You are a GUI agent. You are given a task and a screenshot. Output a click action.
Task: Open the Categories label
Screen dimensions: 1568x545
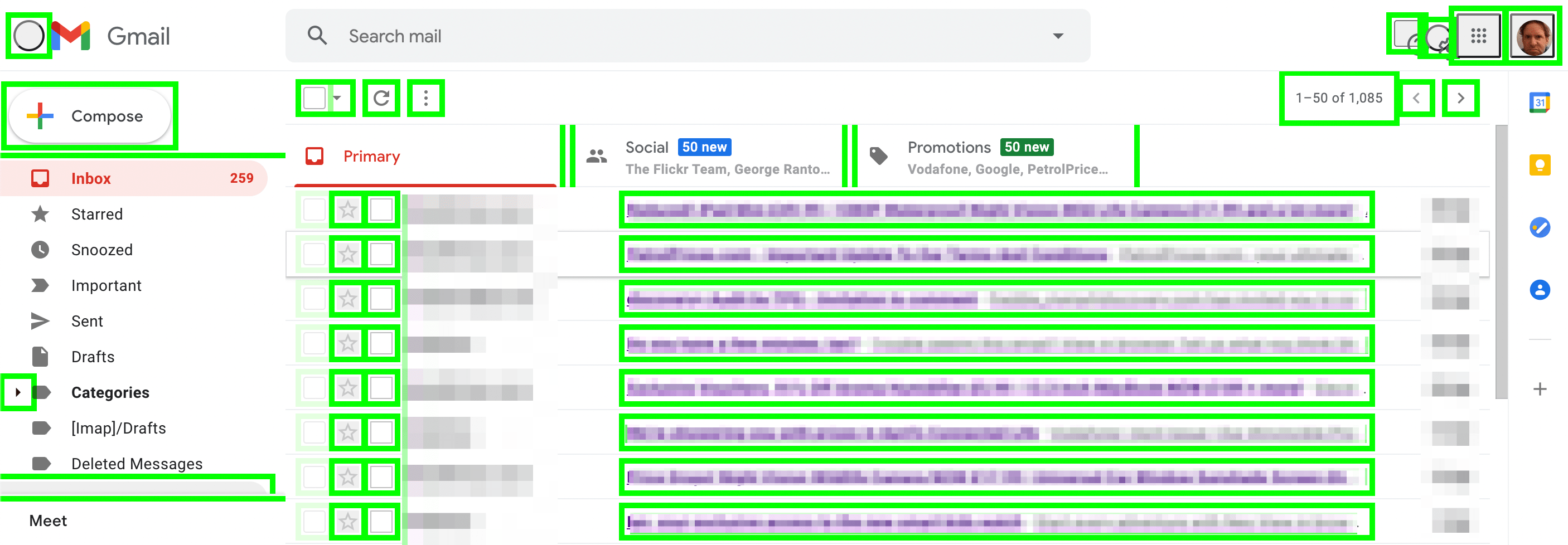(x=110, y=392)
